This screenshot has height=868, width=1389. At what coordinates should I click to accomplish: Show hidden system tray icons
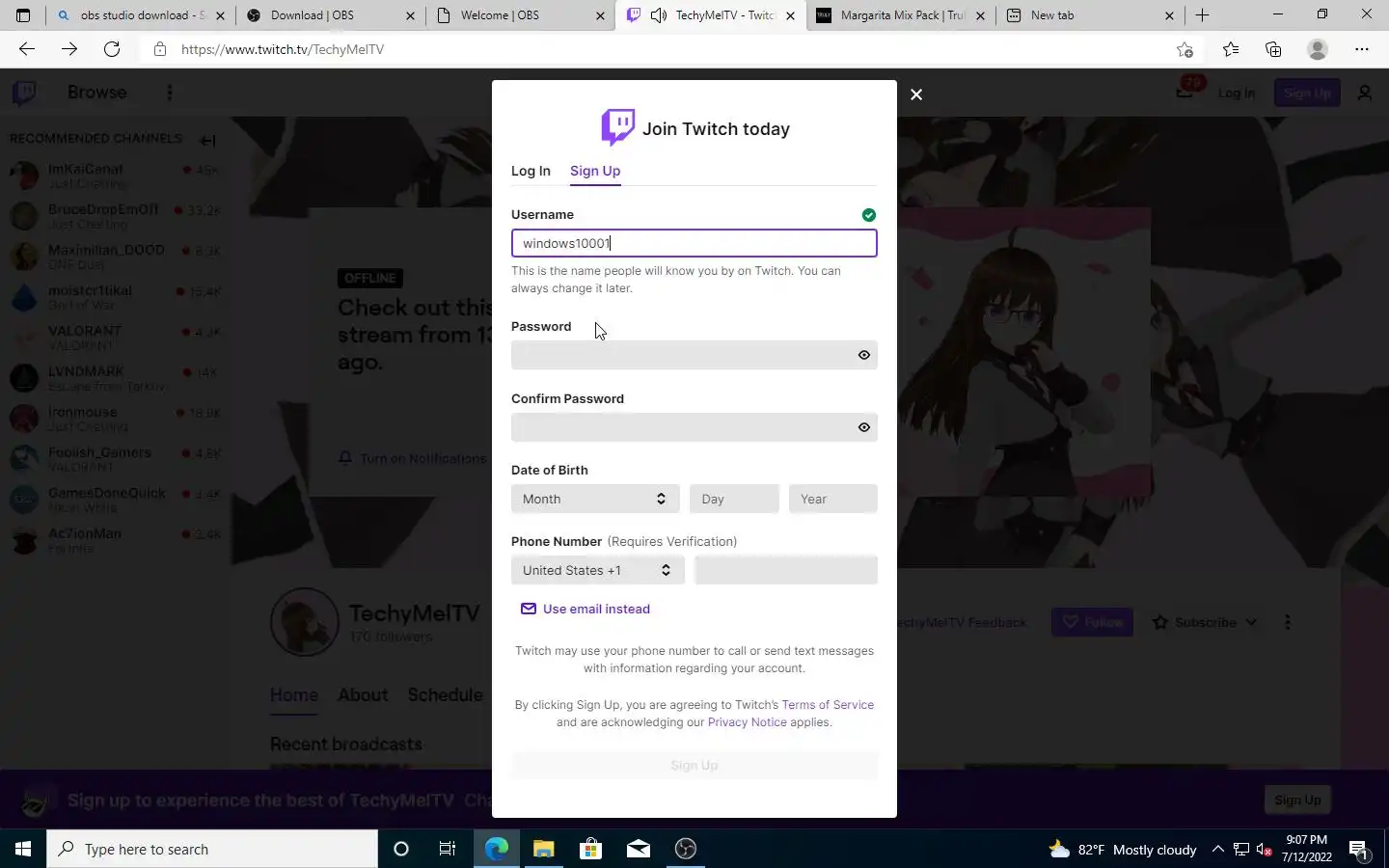pos(1217,849)
